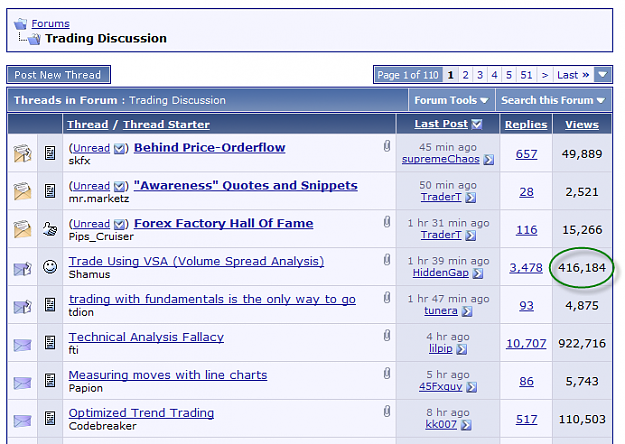Click thumbs-up icon on Hall Of Fame row
Image resolution: width=625 pixels, height=444 pixels.
pyautogui.click(x=50, y=229)
